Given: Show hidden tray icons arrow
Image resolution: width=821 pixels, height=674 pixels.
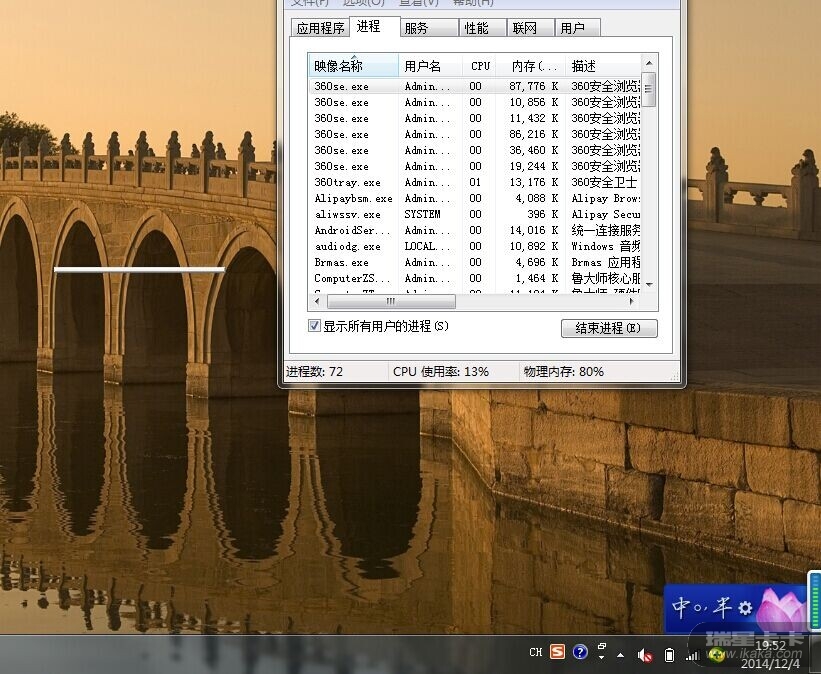Looking at the screenshot, I should click(x=622, y=655).
